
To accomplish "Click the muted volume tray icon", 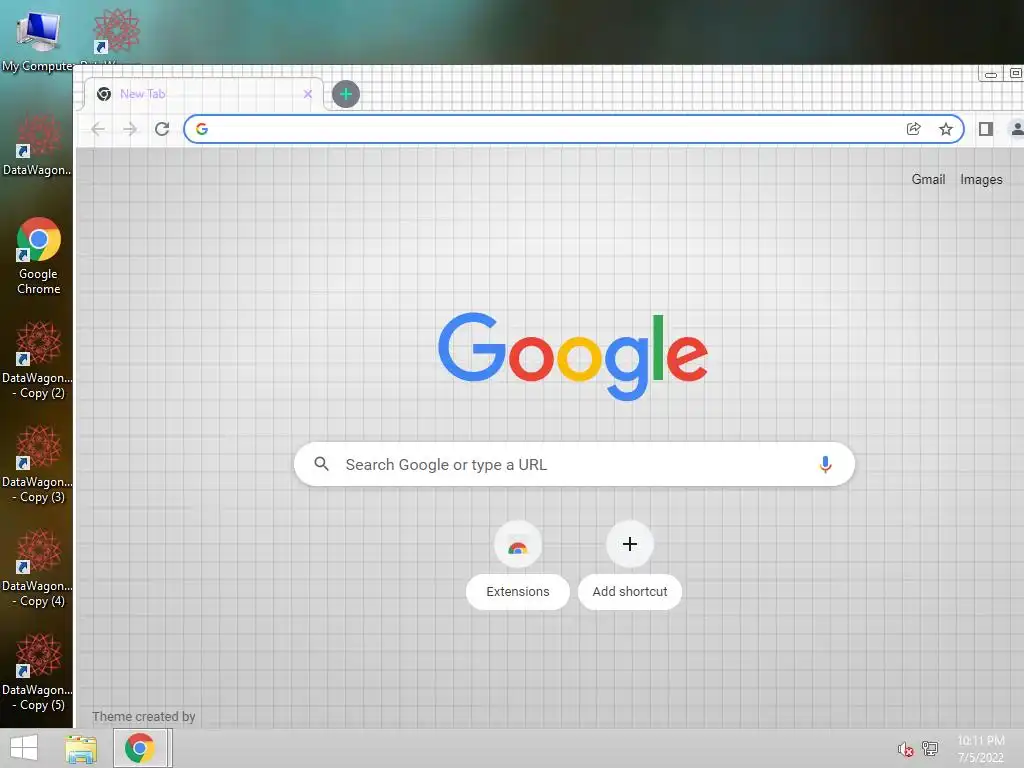I will point(905,749).
